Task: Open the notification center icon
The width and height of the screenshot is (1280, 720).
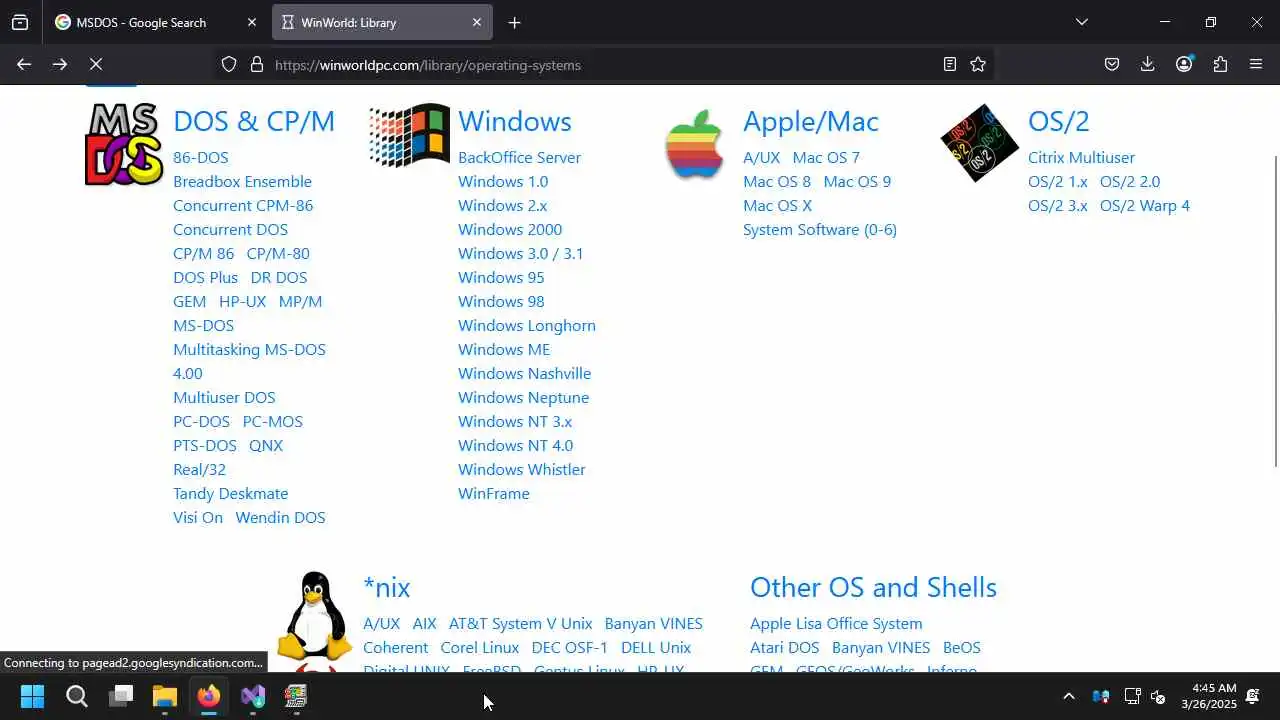Action: click(x=1253, y=696)
